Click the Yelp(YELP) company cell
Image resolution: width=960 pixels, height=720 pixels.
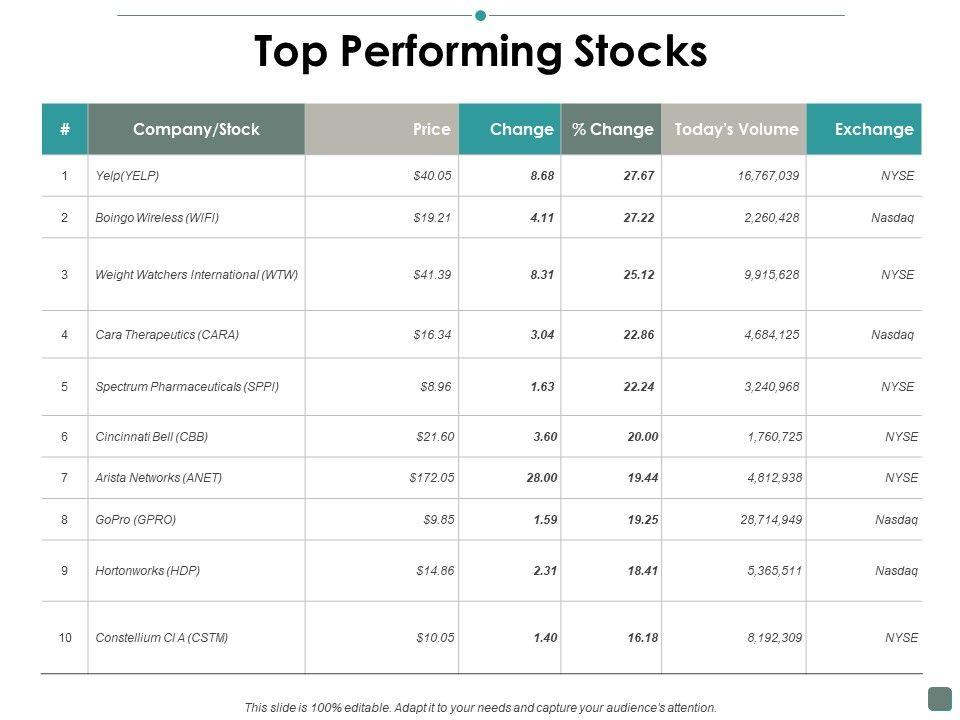click(x=127, y=176)
